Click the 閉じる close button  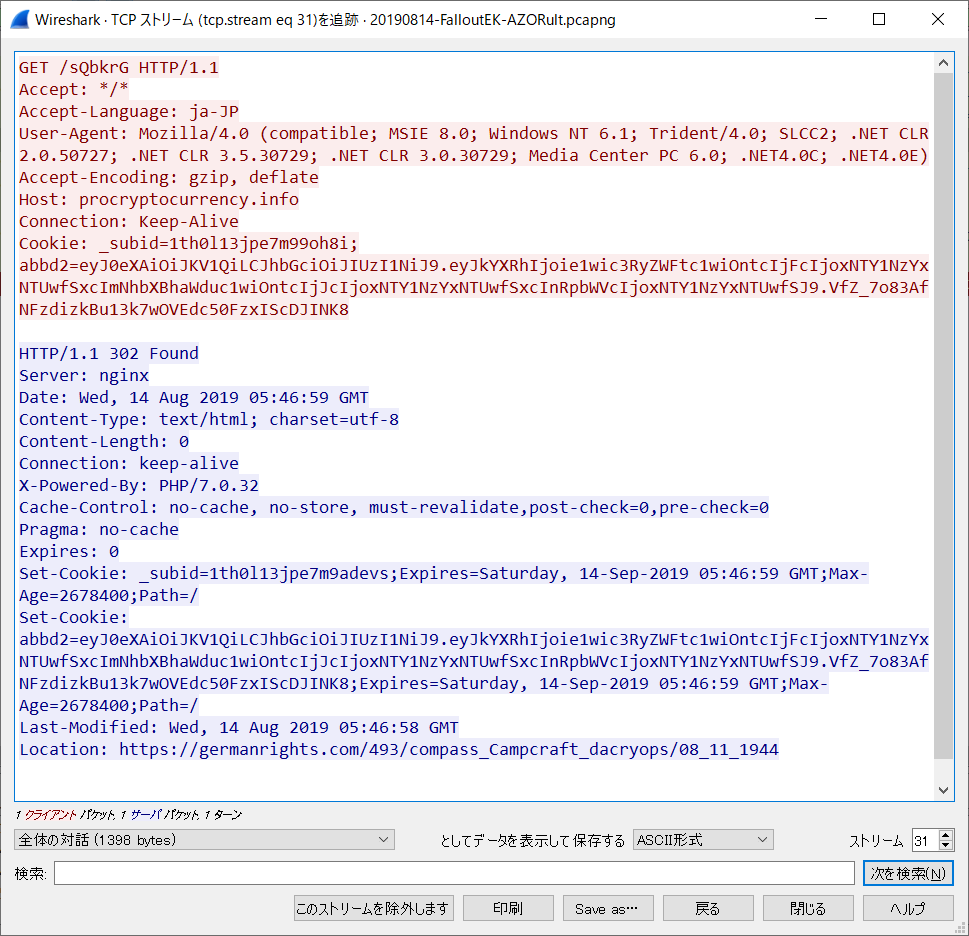[808, 908]
